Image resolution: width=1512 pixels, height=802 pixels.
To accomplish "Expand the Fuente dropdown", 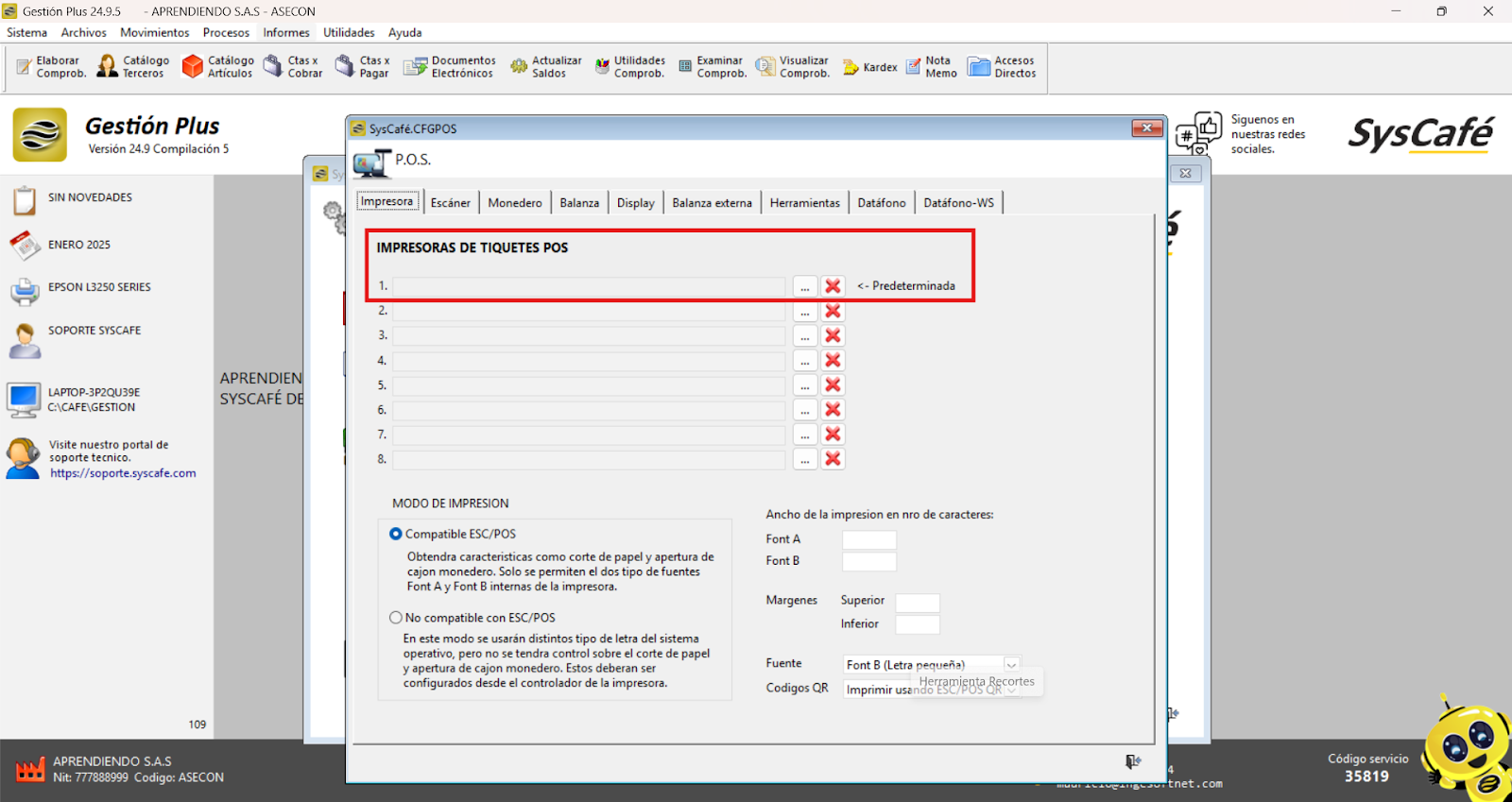I will point(1011,665).
